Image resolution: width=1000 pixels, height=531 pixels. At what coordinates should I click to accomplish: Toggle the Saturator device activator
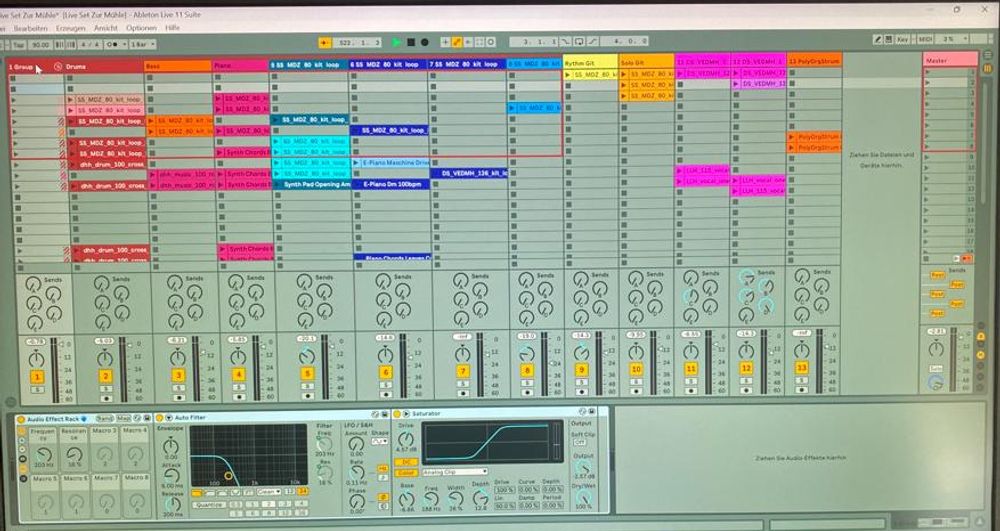[397, 414]
